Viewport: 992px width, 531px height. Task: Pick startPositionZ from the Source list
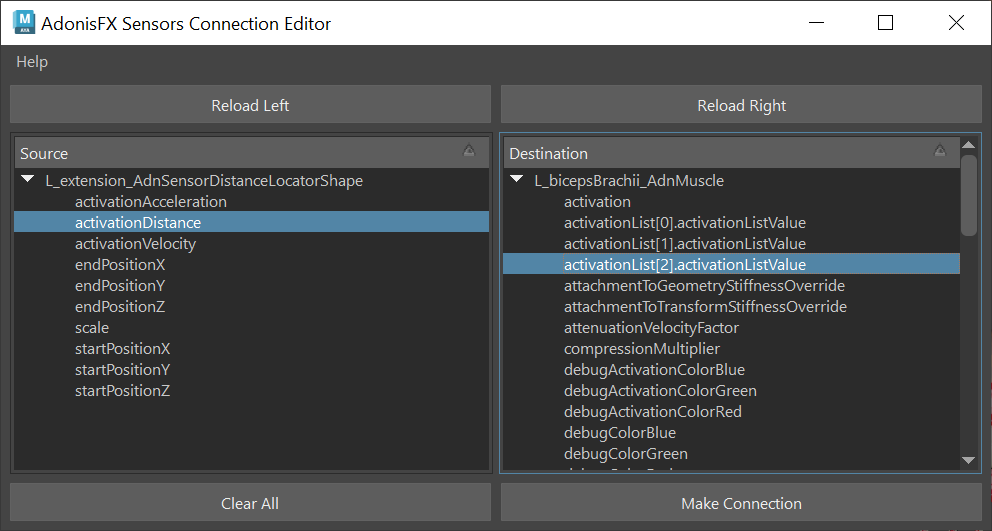click(122, 391)
